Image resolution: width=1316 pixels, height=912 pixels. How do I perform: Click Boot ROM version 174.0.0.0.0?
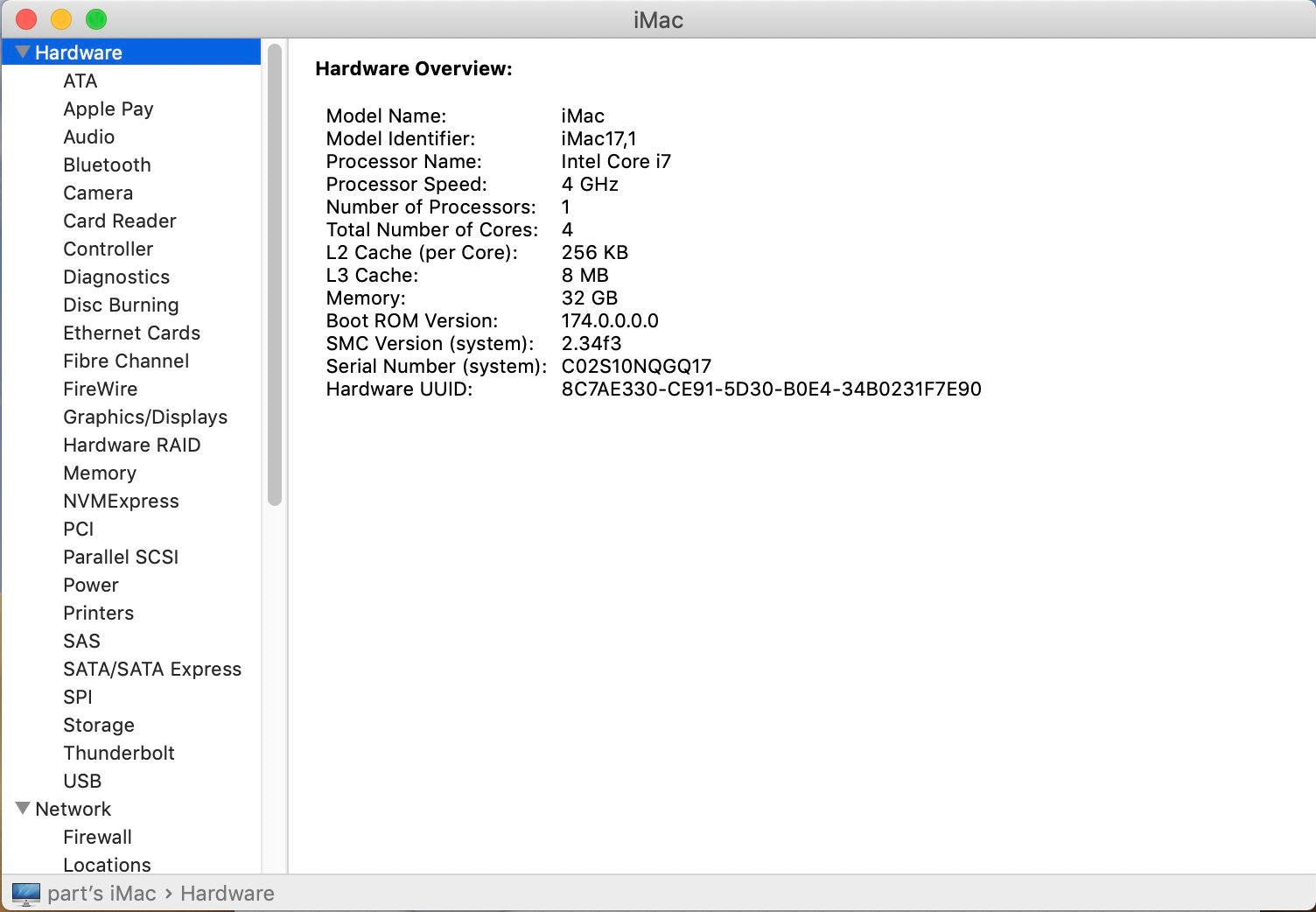coord(610,320)
